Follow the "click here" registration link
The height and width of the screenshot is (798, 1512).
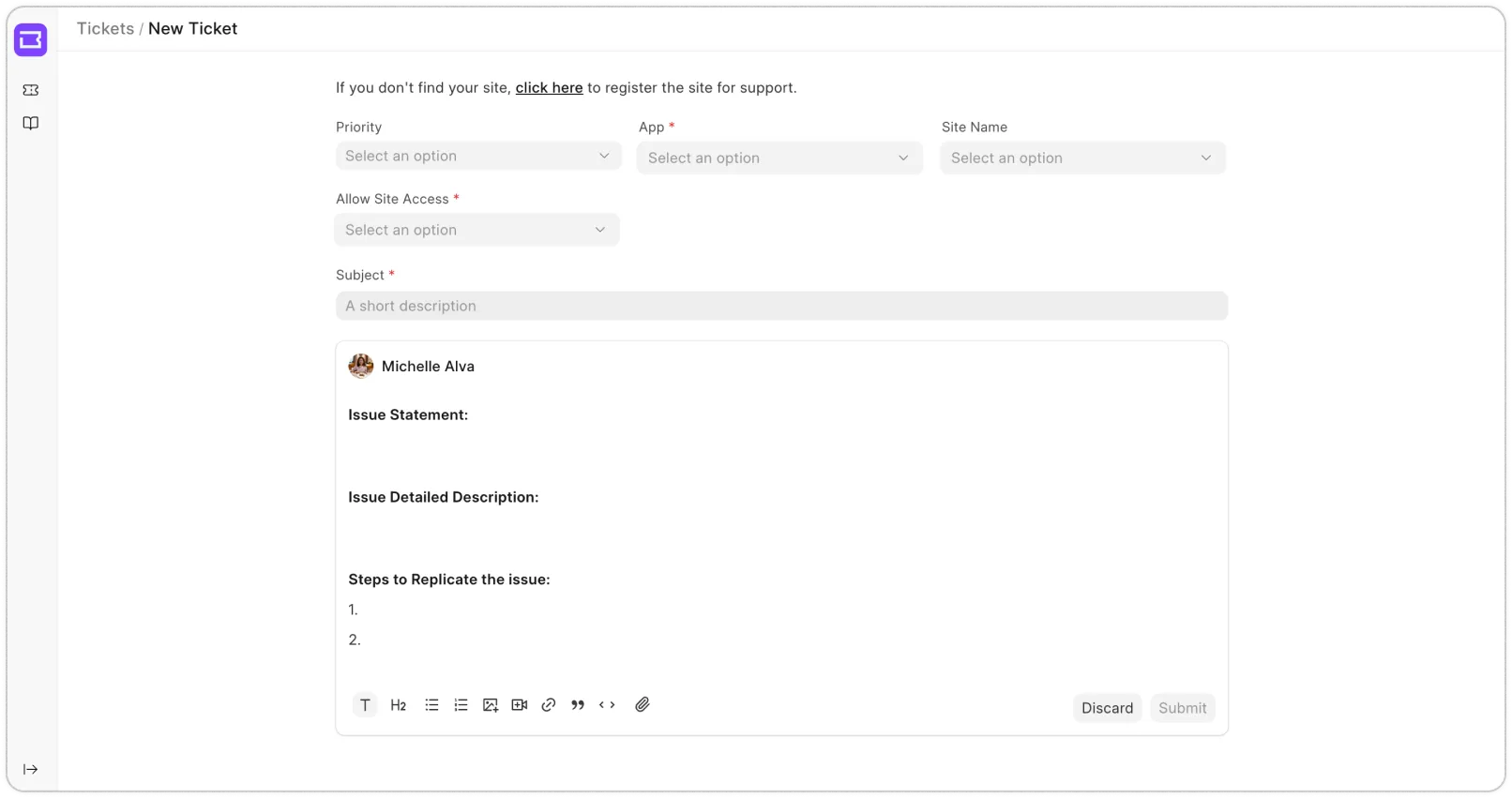549,88
